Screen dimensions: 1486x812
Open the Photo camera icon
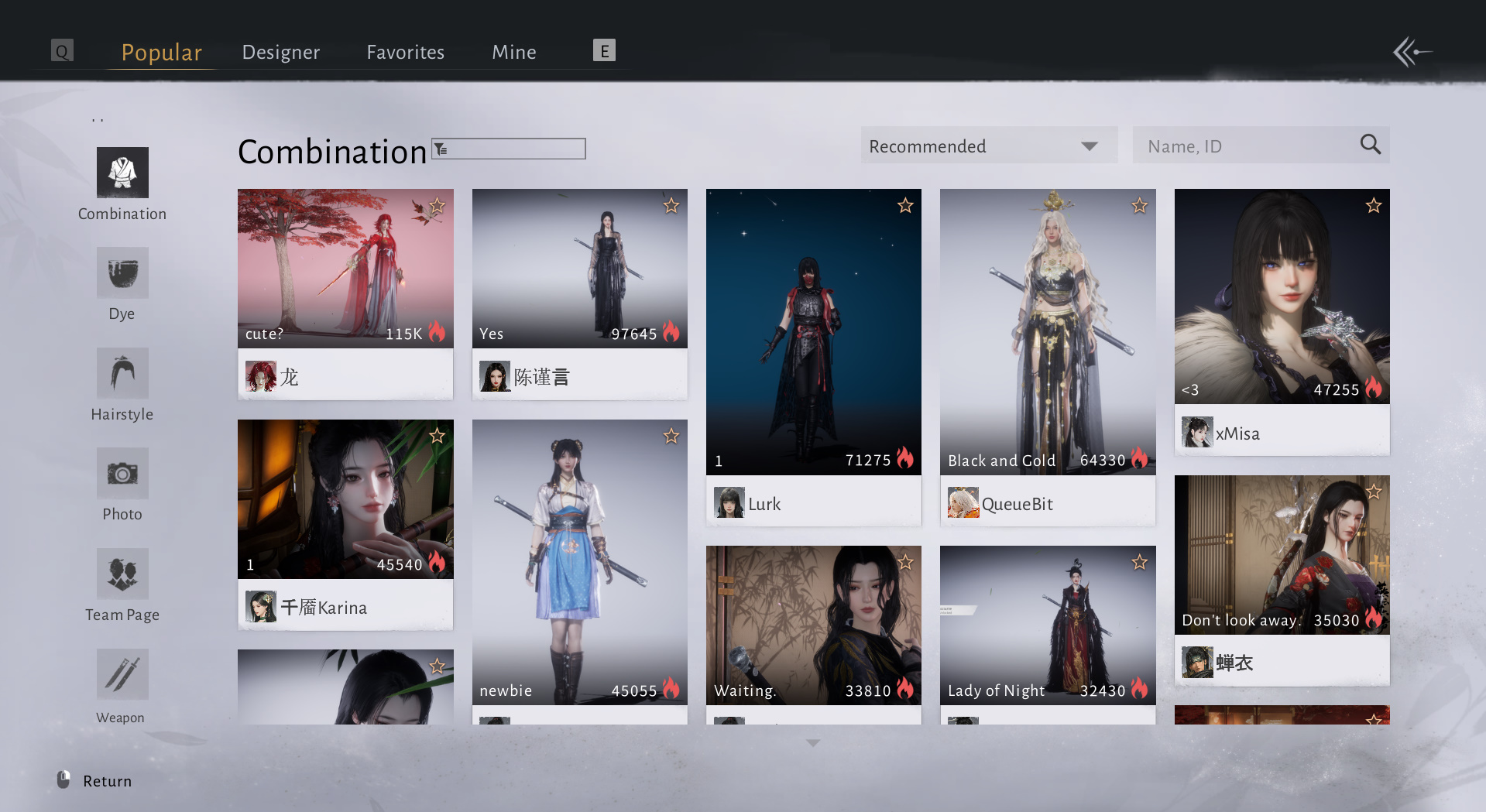[122, 473]
